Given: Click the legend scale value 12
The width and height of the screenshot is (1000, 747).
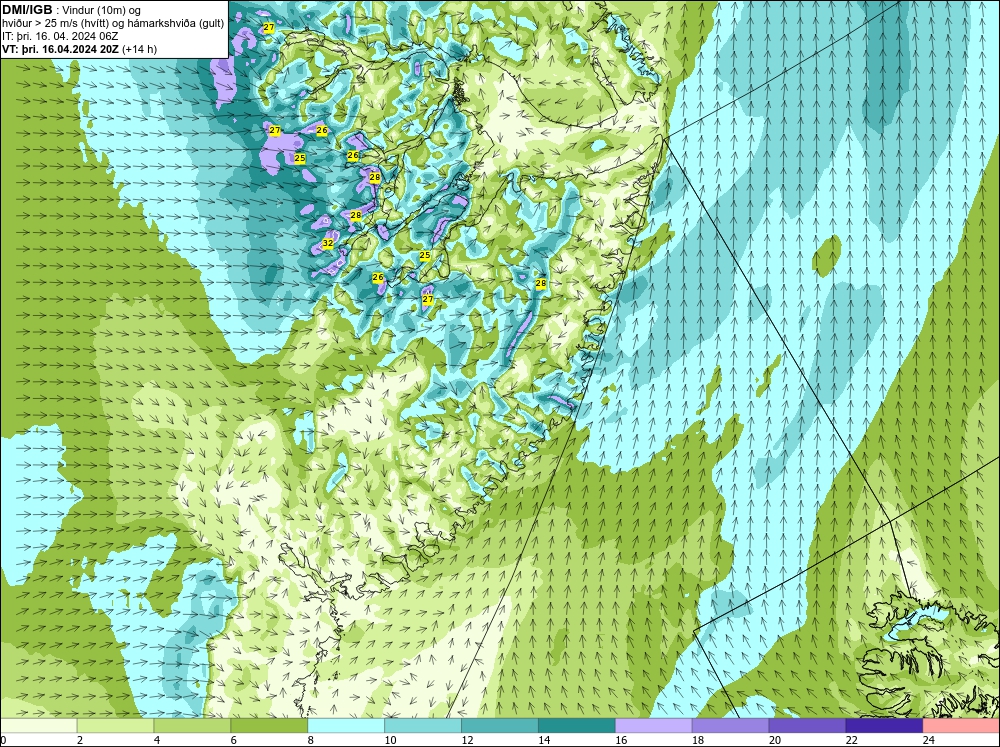Looking at the screenshot, I should click(467, 740).
